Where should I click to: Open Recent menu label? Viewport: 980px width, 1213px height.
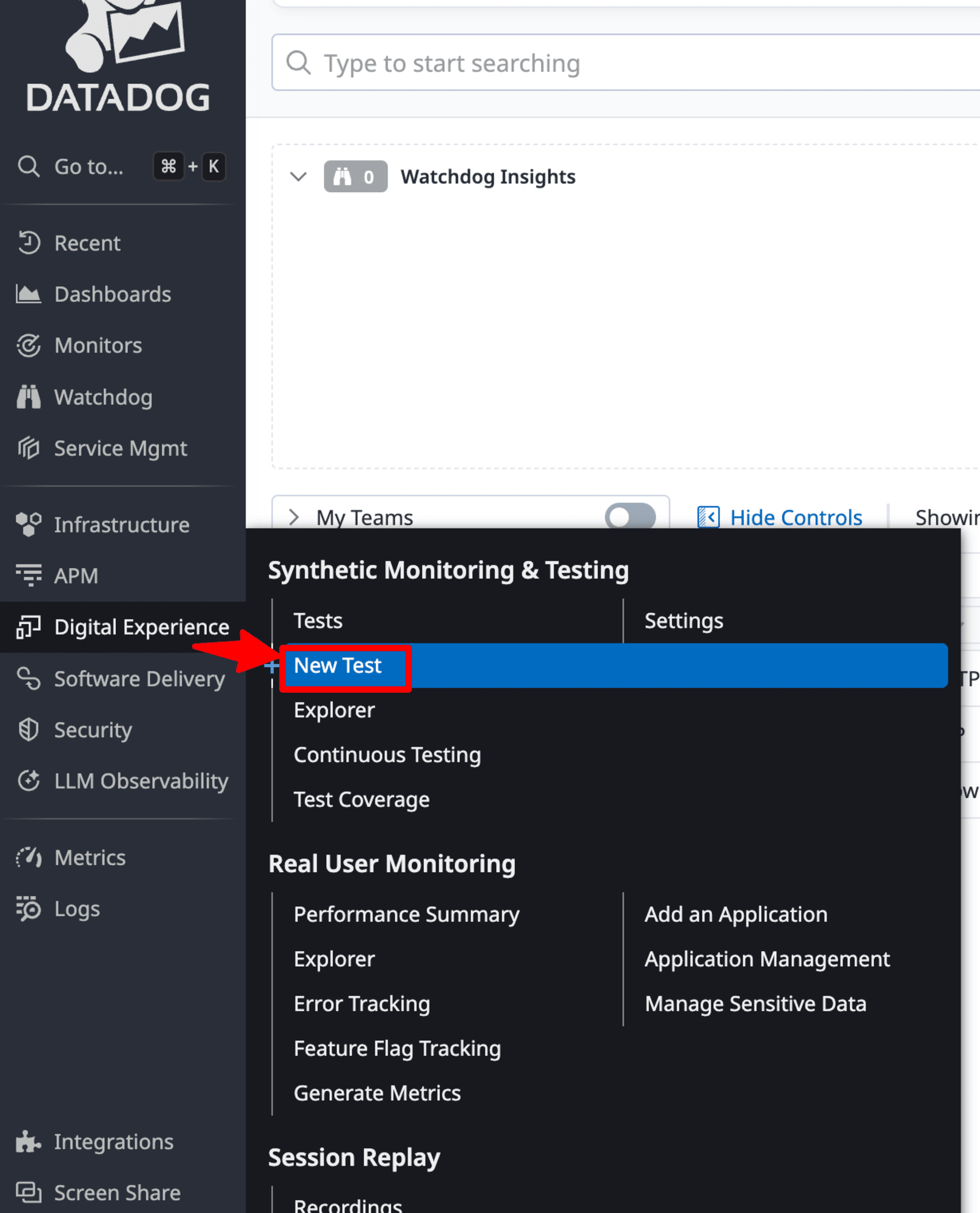pos(87,243)
